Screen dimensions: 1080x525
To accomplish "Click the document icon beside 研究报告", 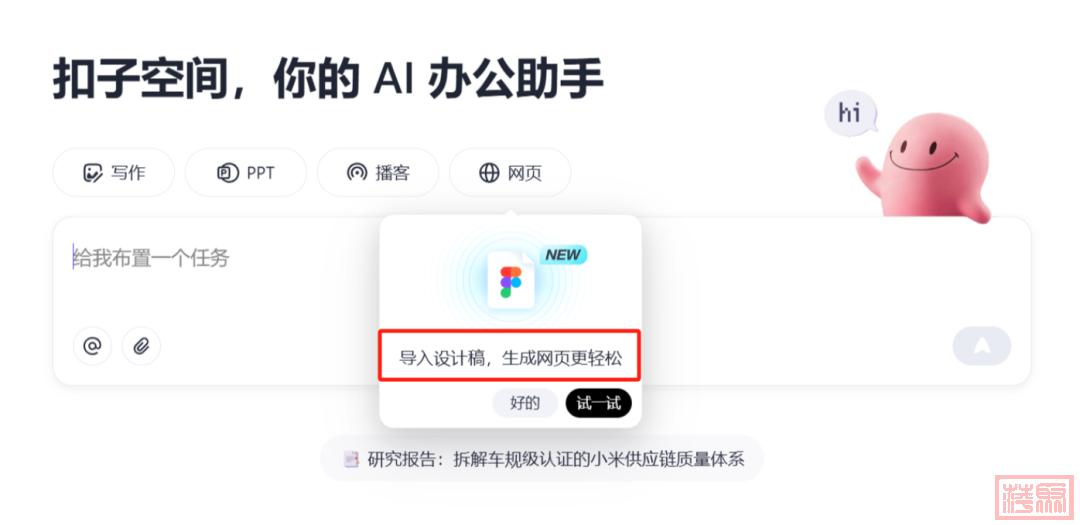I will point(351,459).
